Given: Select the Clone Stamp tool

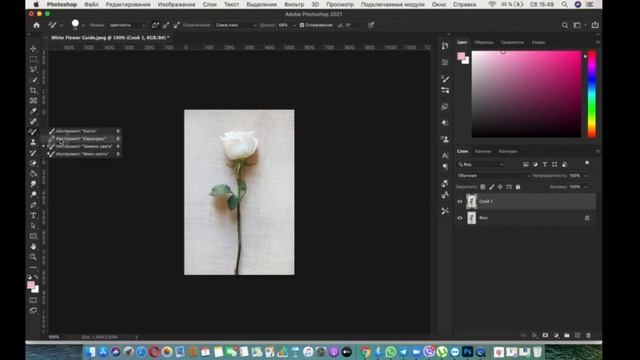Looking at the screenshot, I should (33, 142).
